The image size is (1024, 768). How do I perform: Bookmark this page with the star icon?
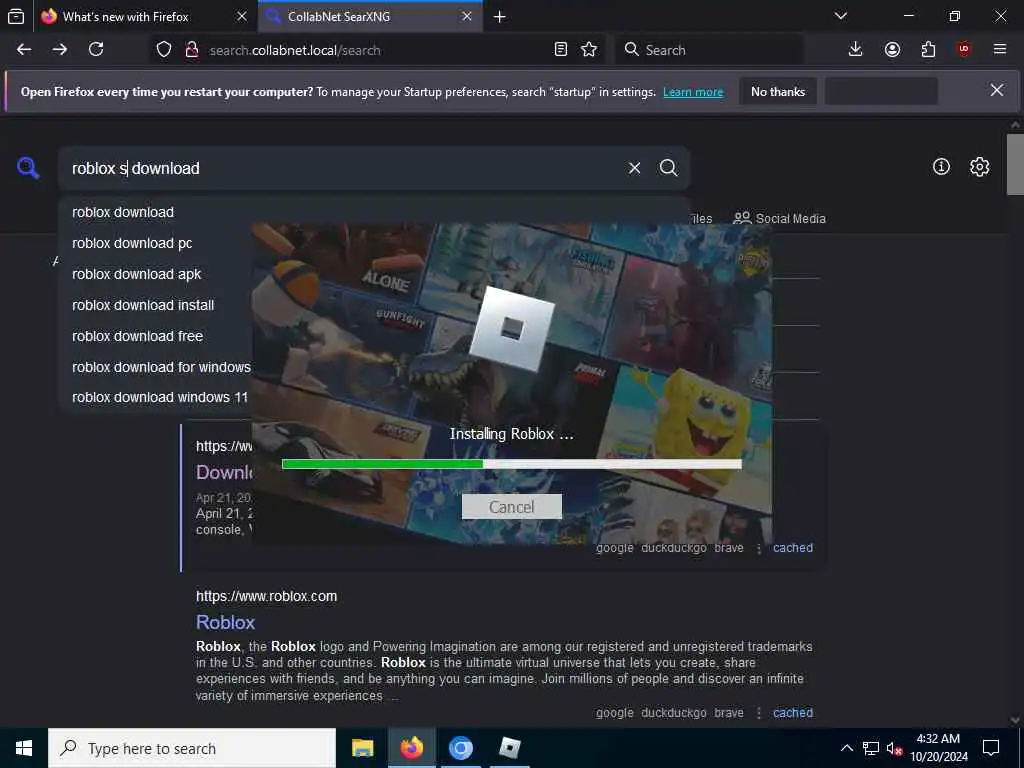pyautogui.click(x=589, y=50)
